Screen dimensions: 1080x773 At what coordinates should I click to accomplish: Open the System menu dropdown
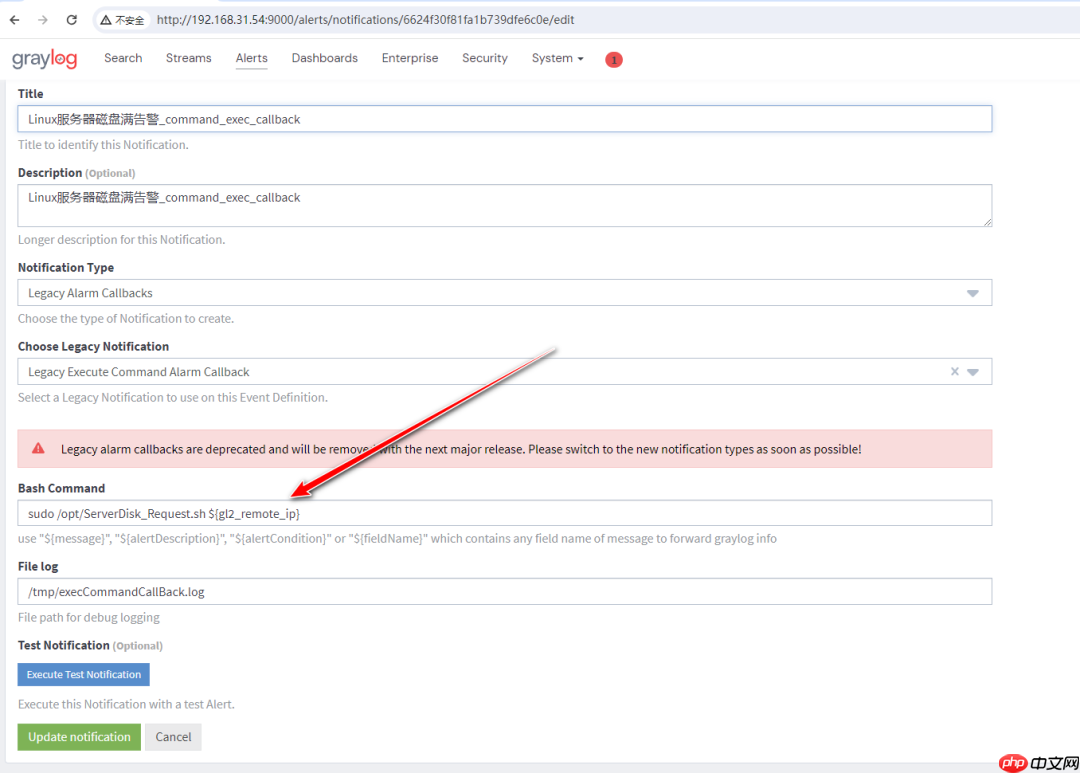(557, 59)
